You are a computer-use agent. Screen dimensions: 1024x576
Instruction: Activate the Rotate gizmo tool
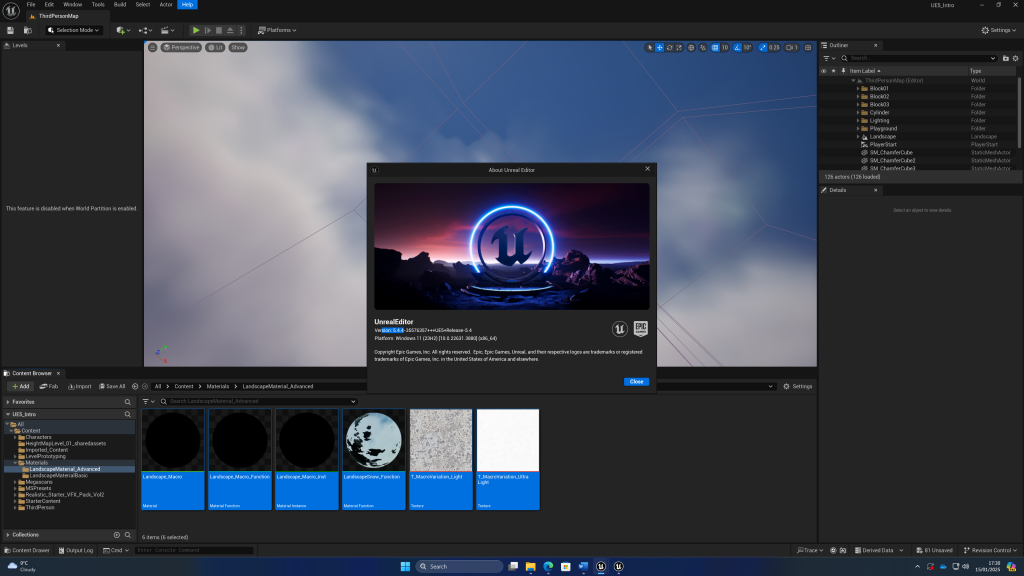click(669, 48)
